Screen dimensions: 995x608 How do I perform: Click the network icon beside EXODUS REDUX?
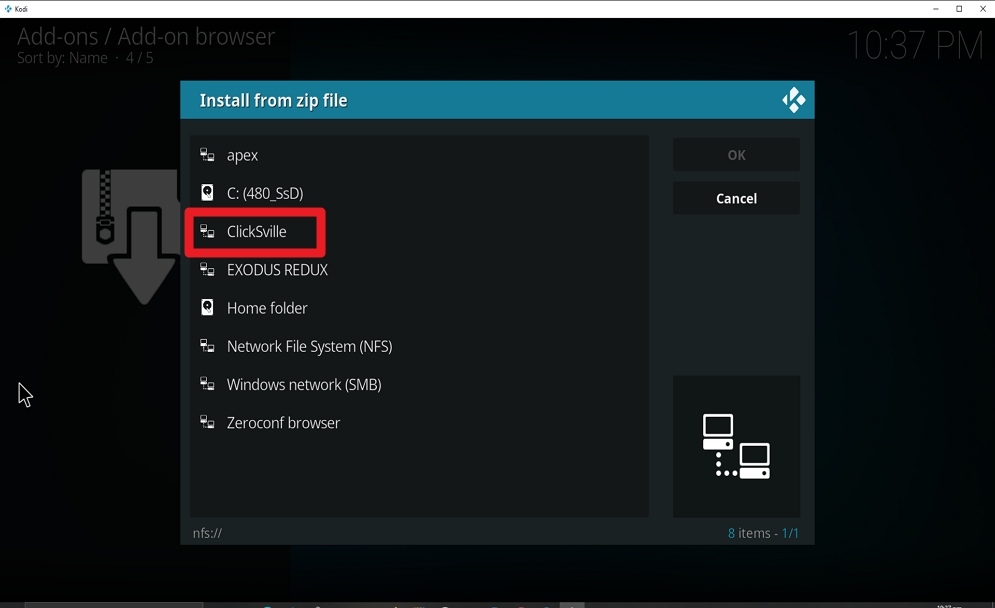pos(207,269)
